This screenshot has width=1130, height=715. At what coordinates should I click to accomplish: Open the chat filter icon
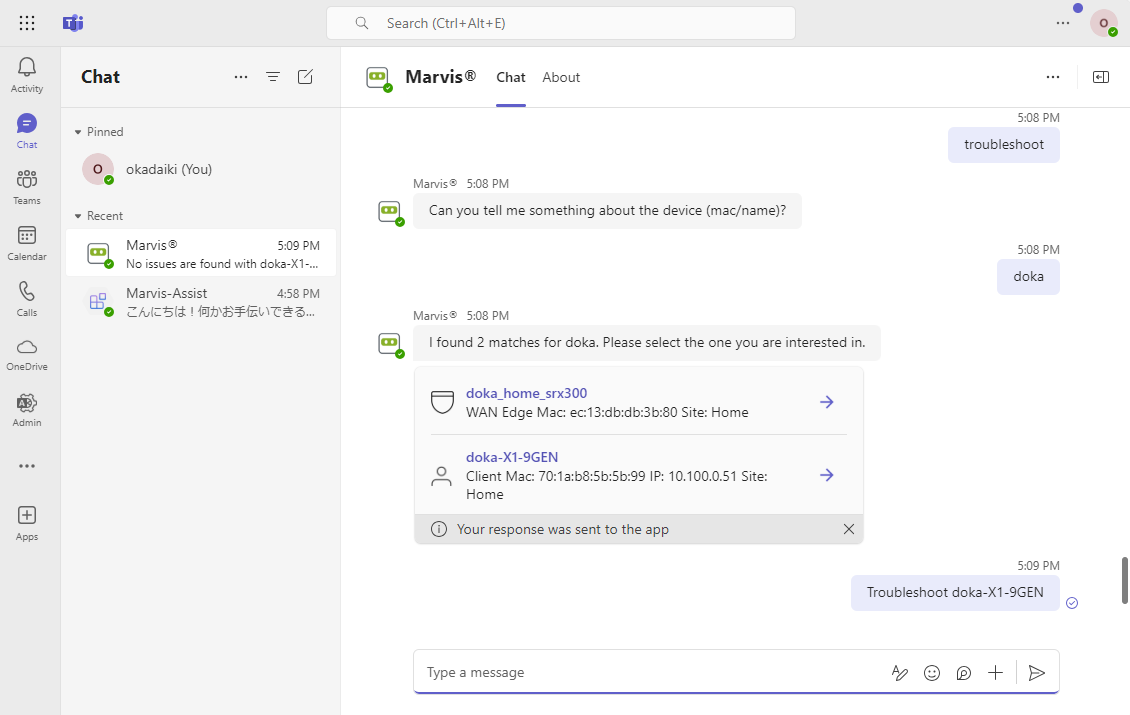pos(273,77)
